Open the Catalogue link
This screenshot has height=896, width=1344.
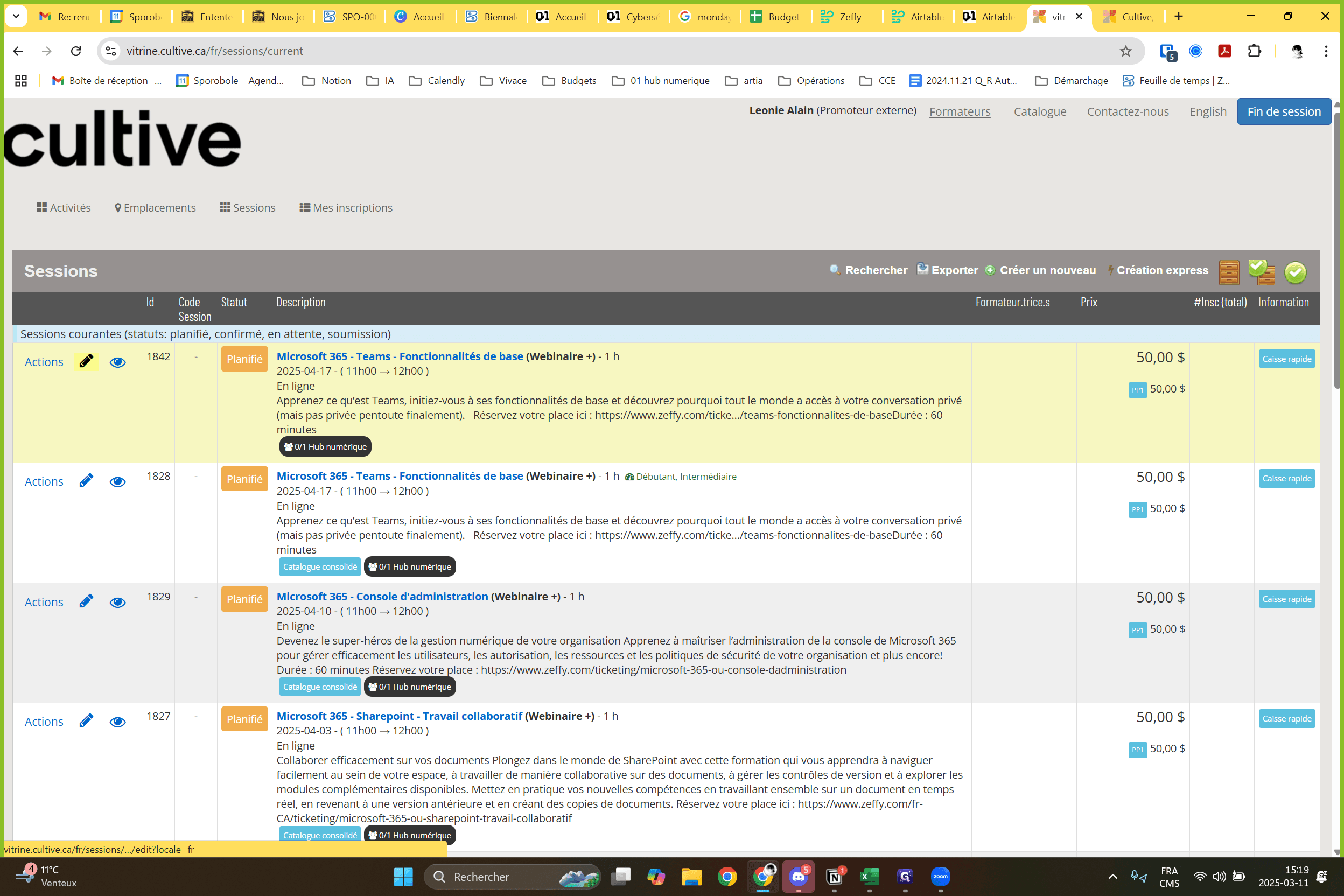click(1039, 111)
